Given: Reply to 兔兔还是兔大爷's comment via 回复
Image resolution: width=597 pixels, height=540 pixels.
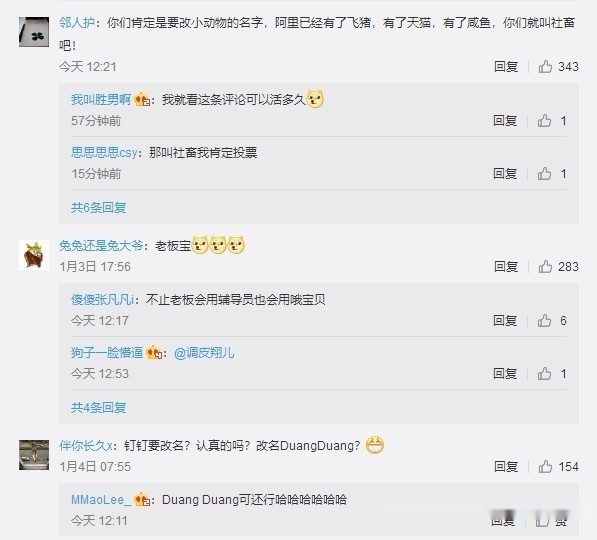Looking at the screenshot, I should pyautogui.click(x=506, y=267).
